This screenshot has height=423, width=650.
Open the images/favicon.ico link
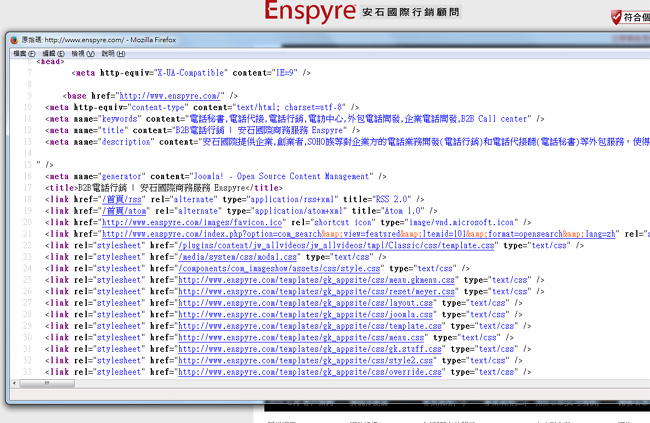(x=192, y=223)
